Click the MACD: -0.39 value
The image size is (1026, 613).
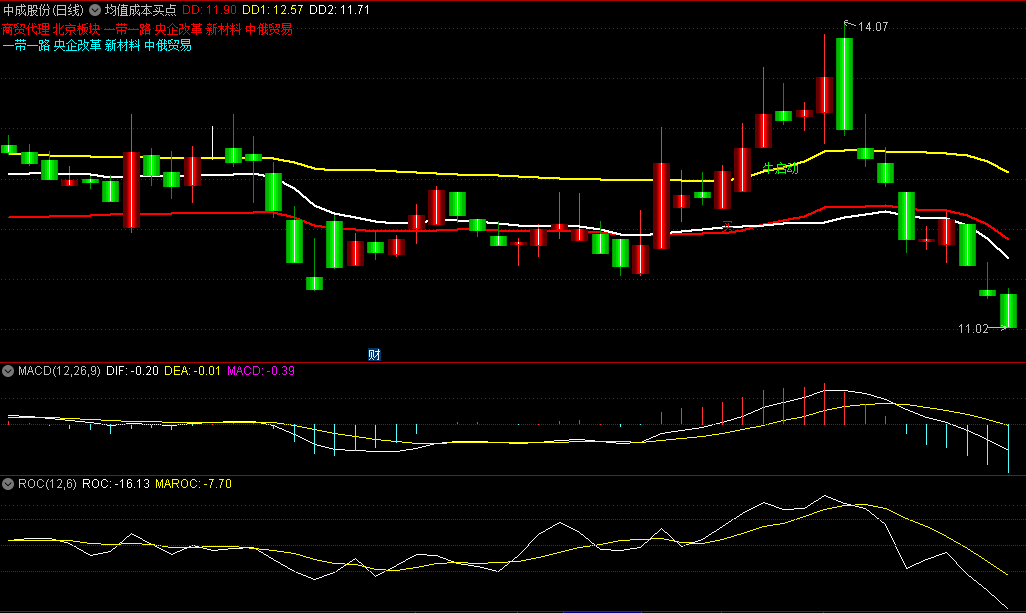260,371
